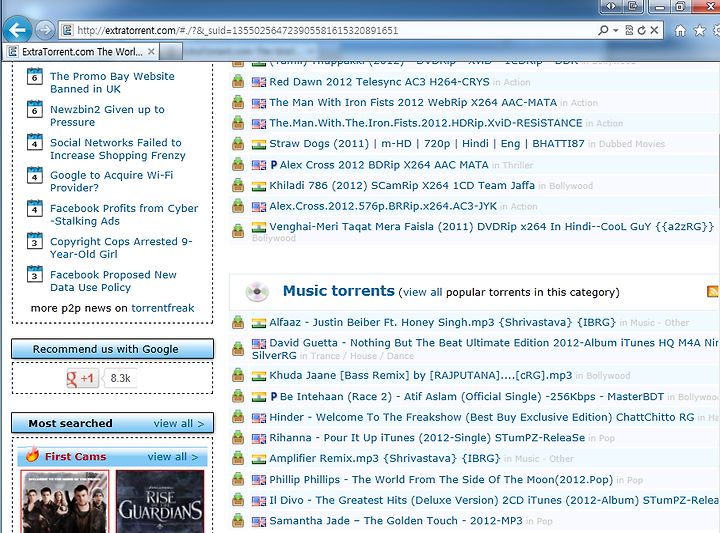Open Khuda Jaane [Bass Remix] by [RAJPUTANA] torrent
This screenshot has width=720, height=533.
coord(421,376)
